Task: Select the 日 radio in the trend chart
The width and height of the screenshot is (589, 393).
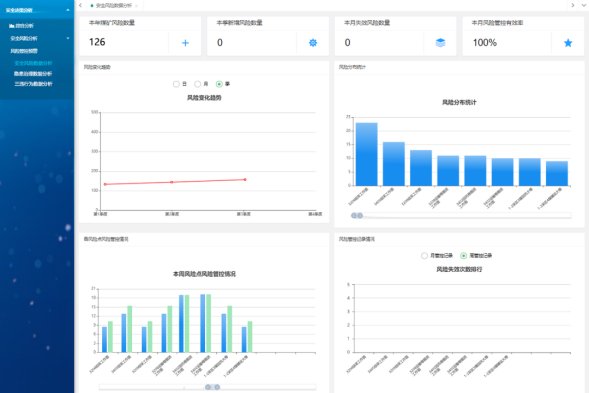Action: 176,84
